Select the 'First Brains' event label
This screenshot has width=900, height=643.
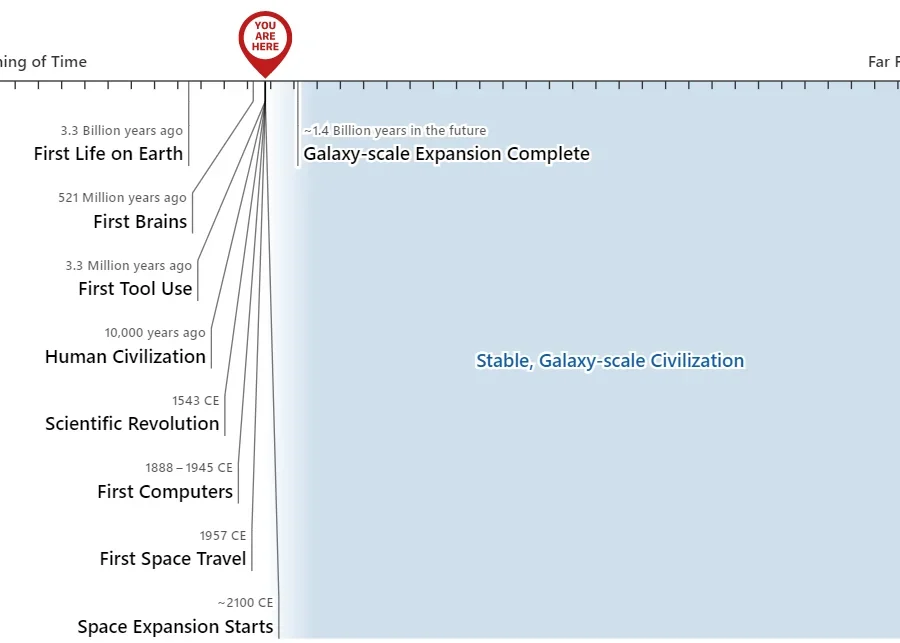(x=140, y=222)
